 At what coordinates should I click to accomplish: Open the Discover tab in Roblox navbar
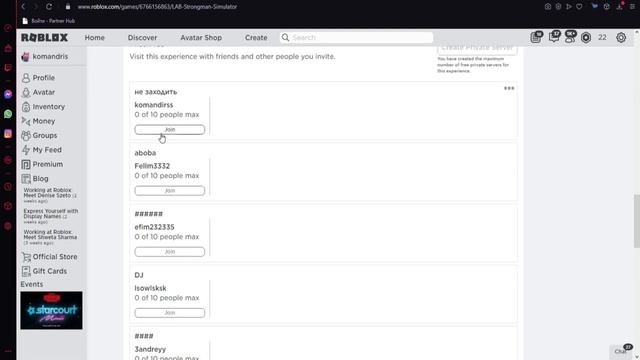click(142, 38)
